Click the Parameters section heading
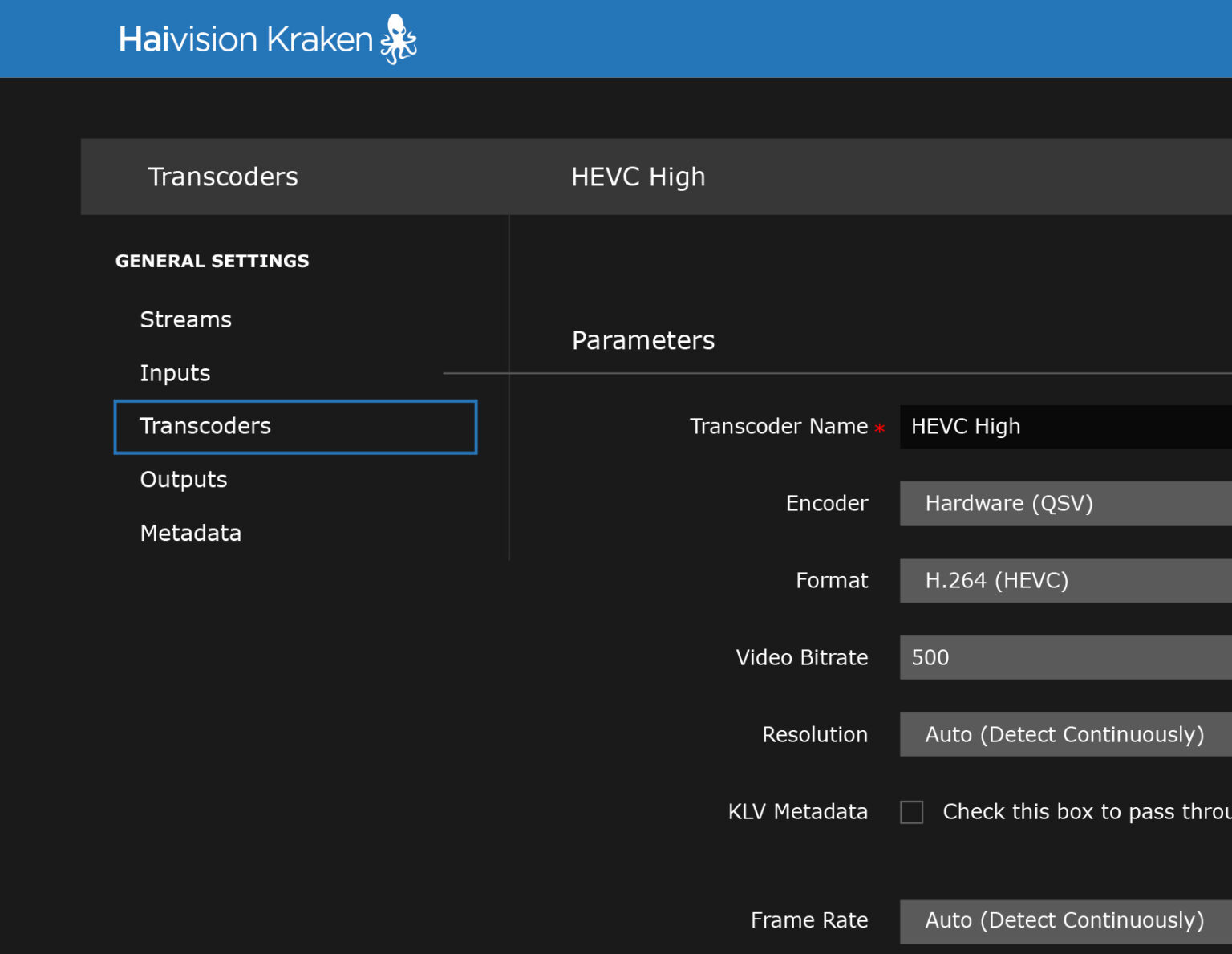 coord(642,339)
